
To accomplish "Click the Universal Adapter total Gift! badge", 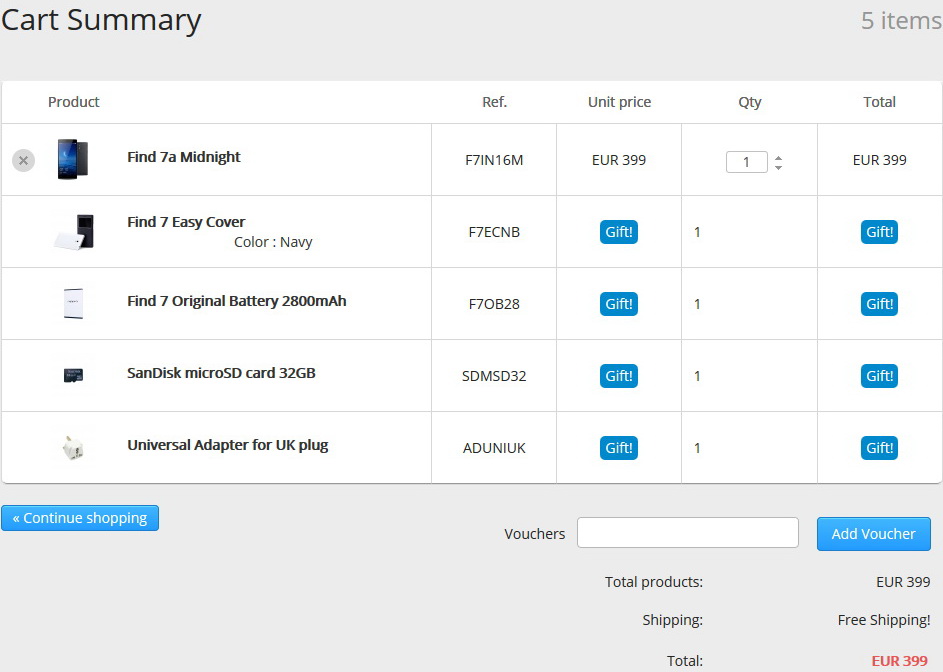I will pos(879,448).
